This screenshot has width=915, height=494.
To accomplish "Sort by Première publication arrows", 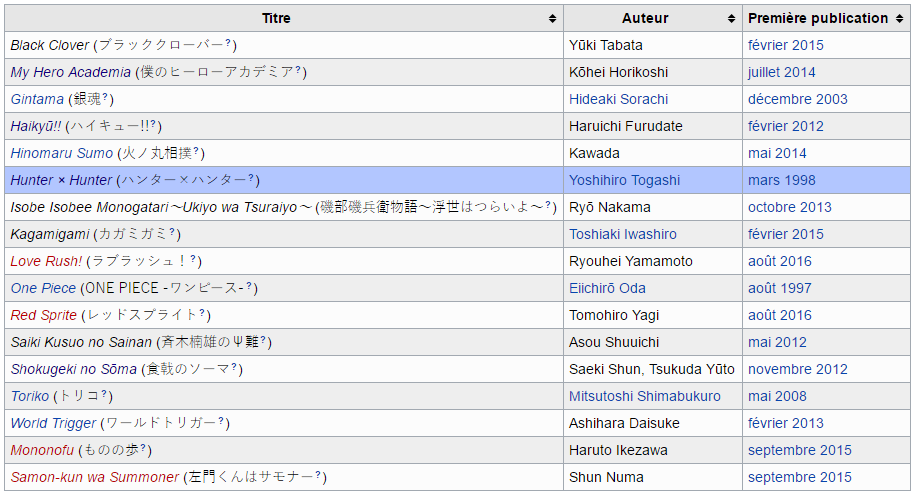I will [x=898, y=19].
